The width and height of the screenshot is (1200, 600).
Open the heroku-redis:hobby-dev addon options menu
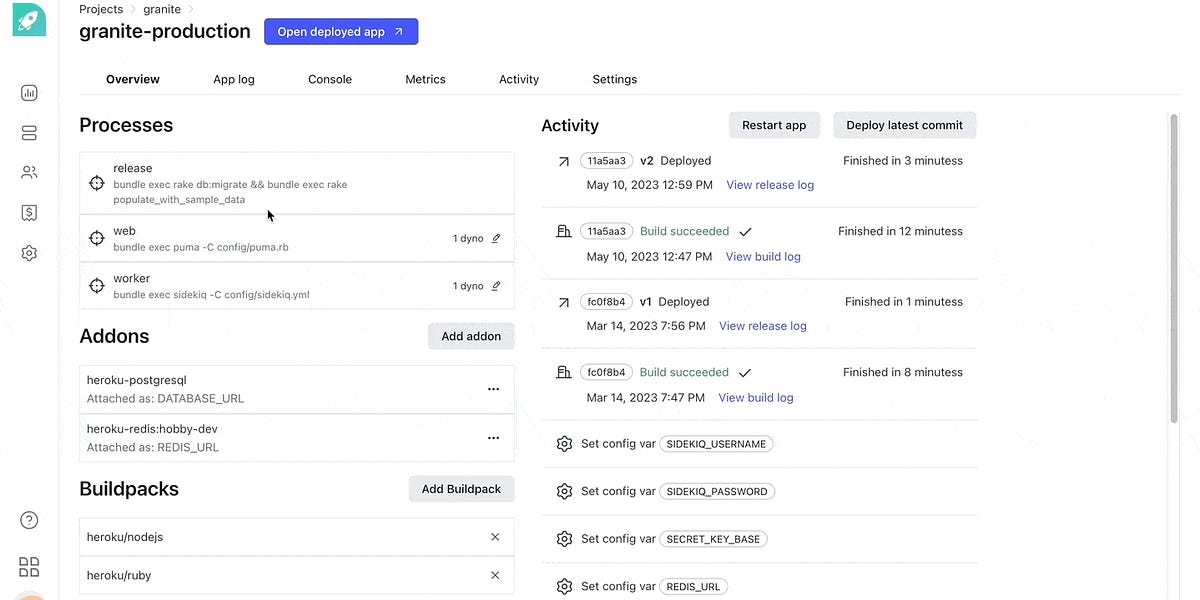[493, 437]
